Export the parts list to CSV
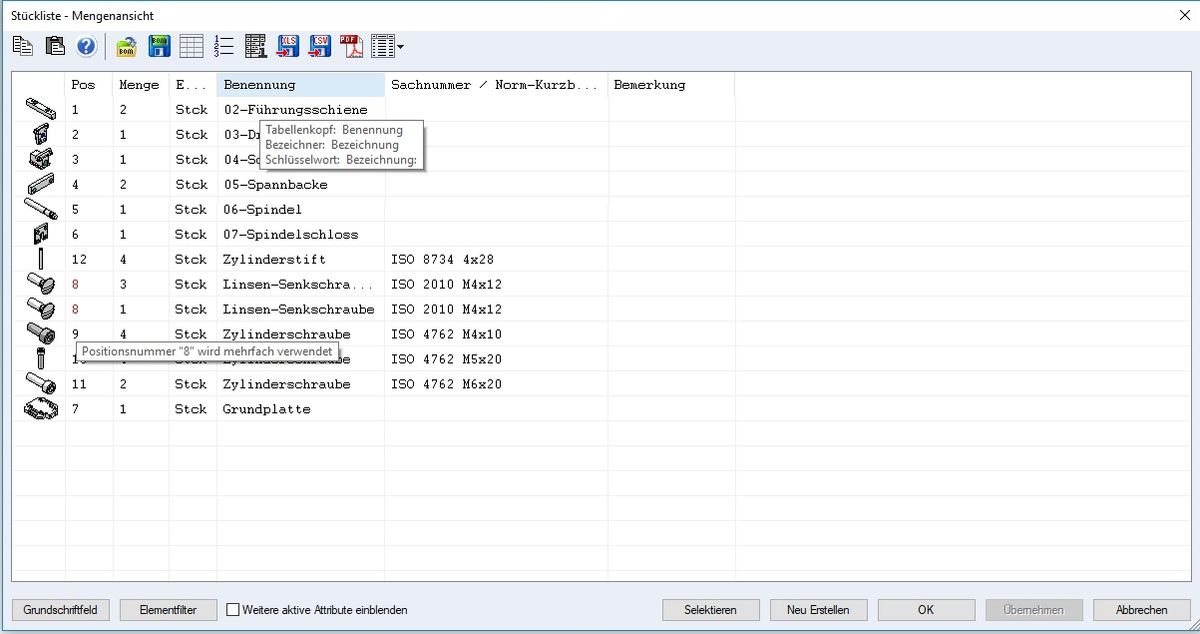The width and height of the screenshot is (1200, 634). pos(320,46)
